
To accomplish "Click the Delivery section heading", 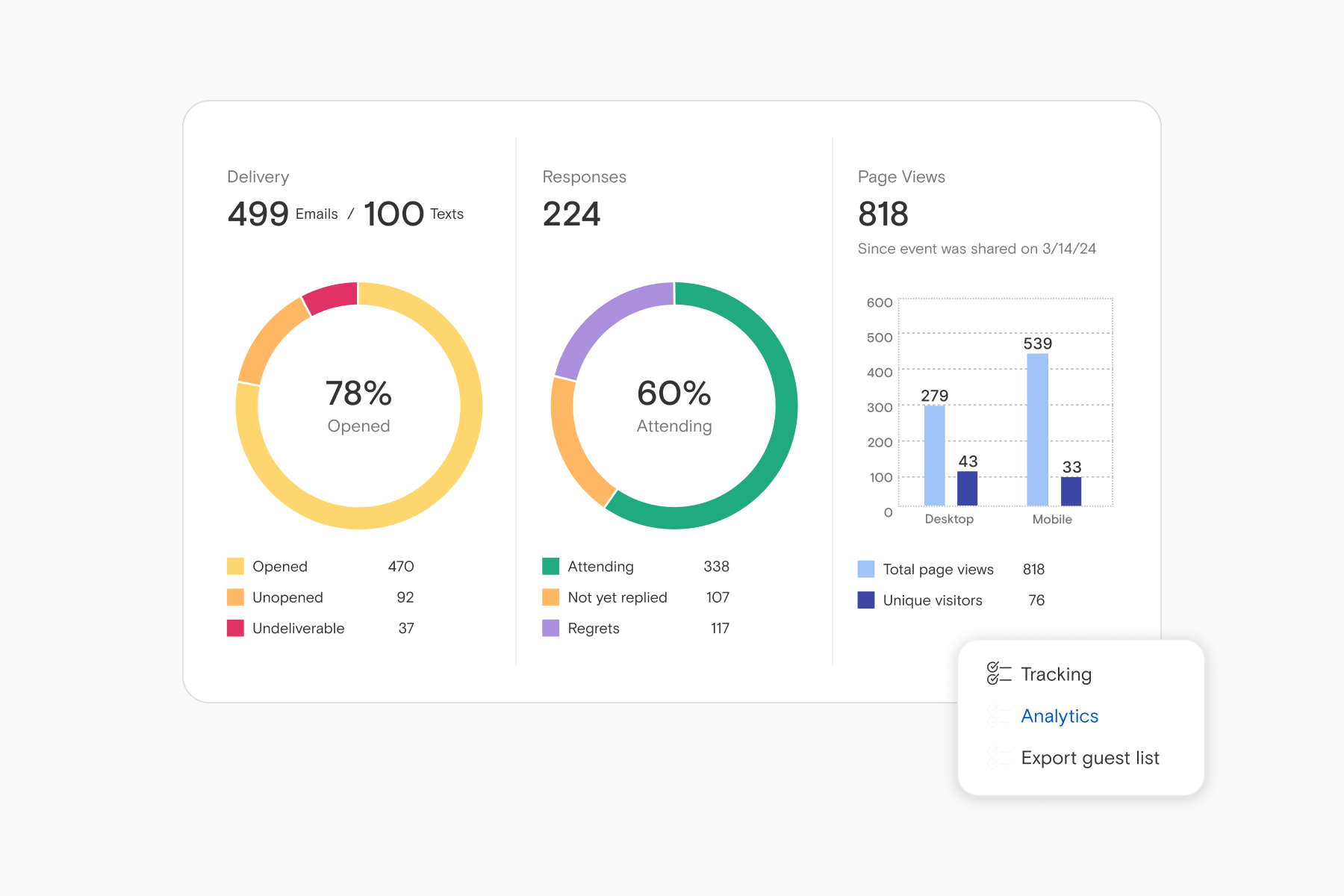I will click(x=258, y=177).
